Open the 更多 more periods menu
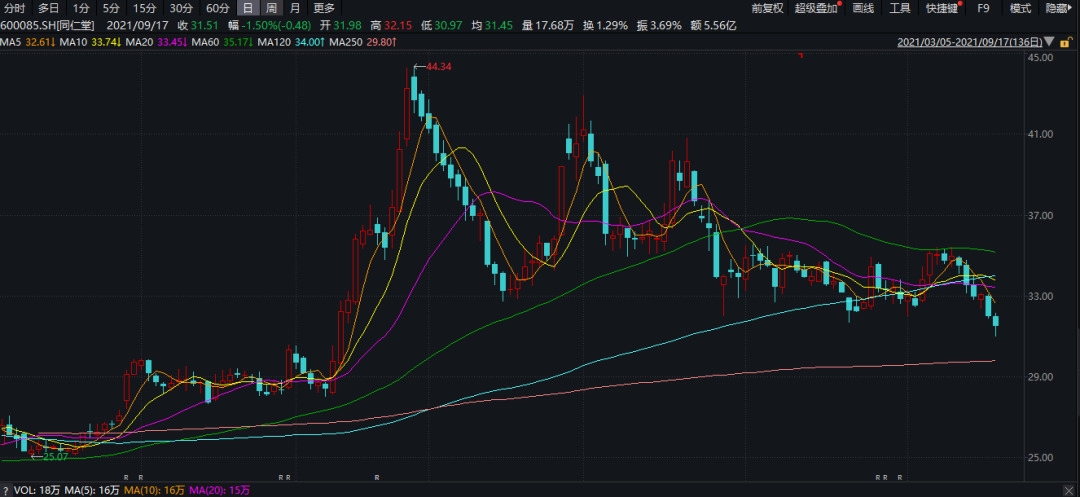Image resolution: width=1080 pixels, height=497 pixels. pyautogui.click(x=324, y=8)
